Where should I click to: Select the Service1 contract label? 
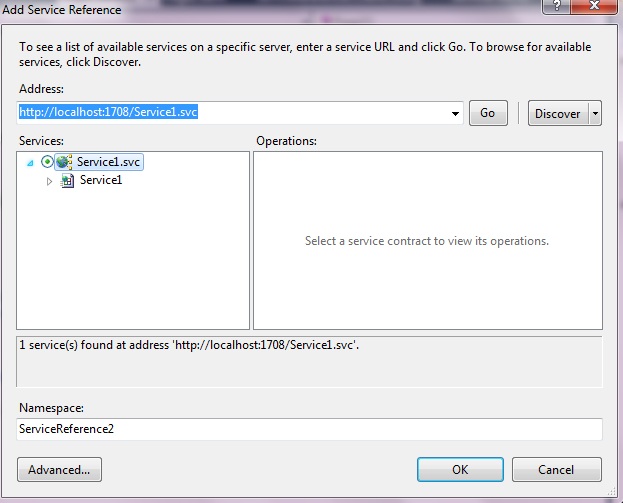pyautogui.click(x=101, y=181)
